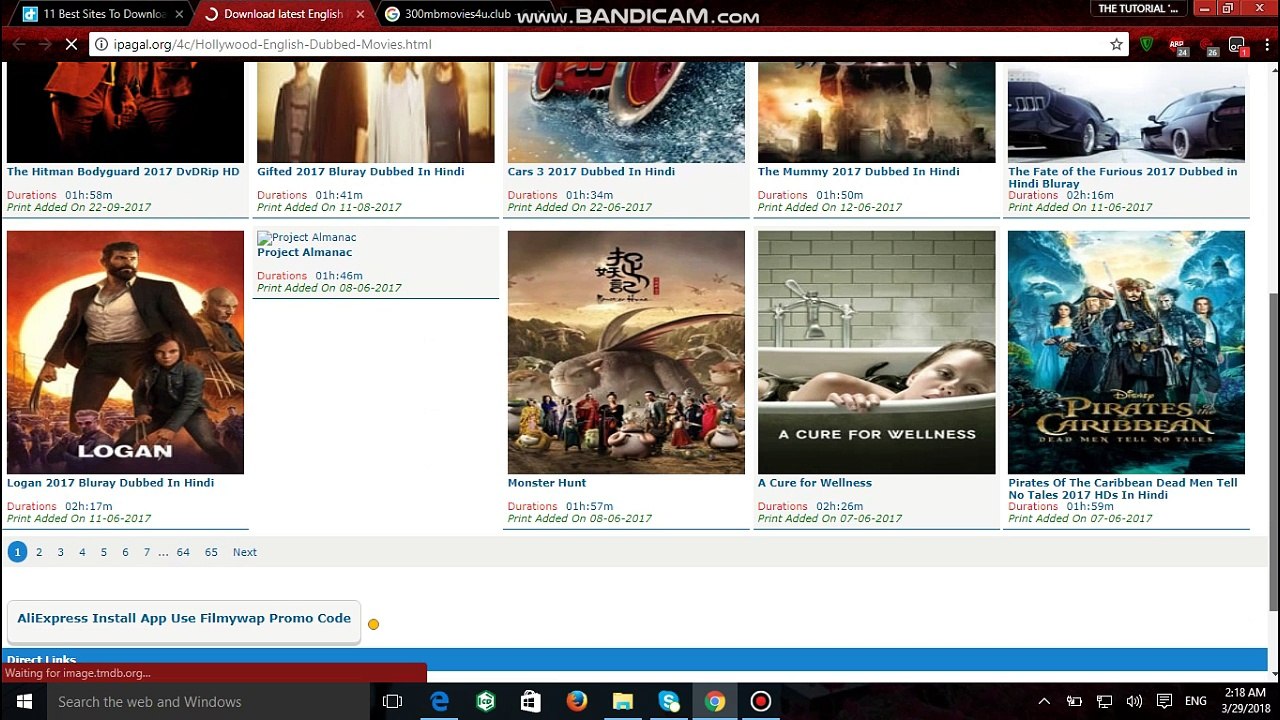The height and width of the screenshot is (720, 1280).
Task: Click the Pirates of the Caribbean poster
Action: point(1126,352)
